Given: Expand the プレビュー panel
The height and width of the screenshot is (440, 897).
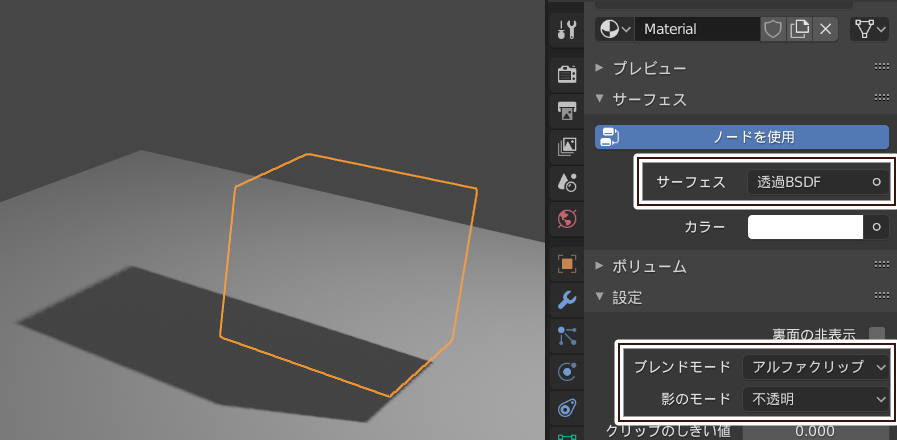Looking at the screenshot, I should coord(600,68).
